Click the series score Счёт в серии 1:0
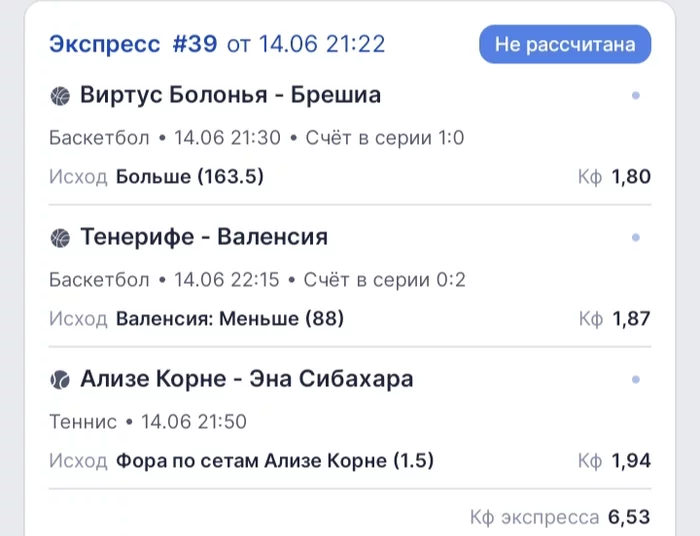Image resolution: width=700 pixels, height=536 pixels. click(384, 138)
